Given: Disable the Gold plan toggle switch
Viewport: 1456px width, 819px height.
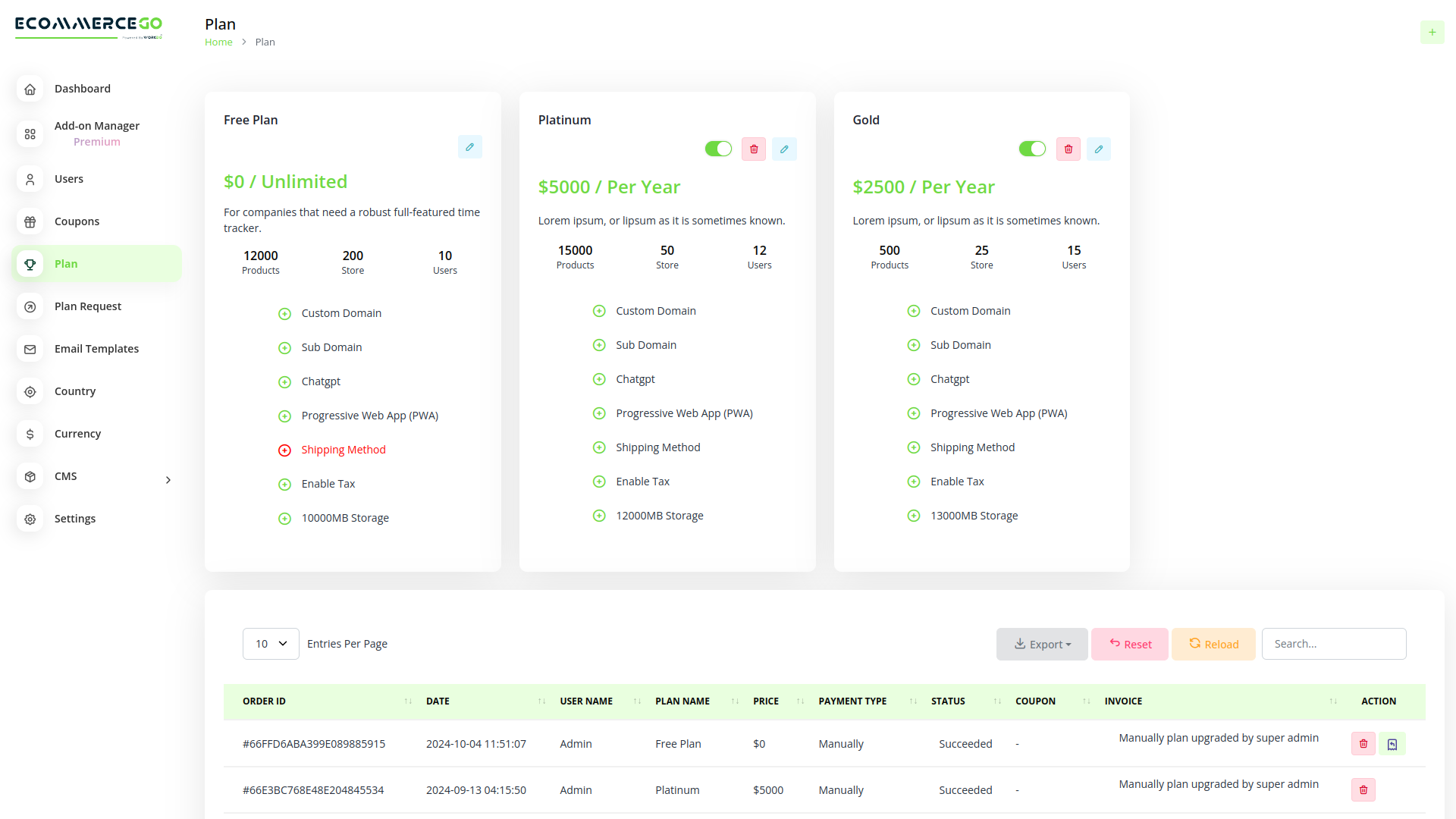Looking at the screenshot, I should click(x=1031, y=149).
